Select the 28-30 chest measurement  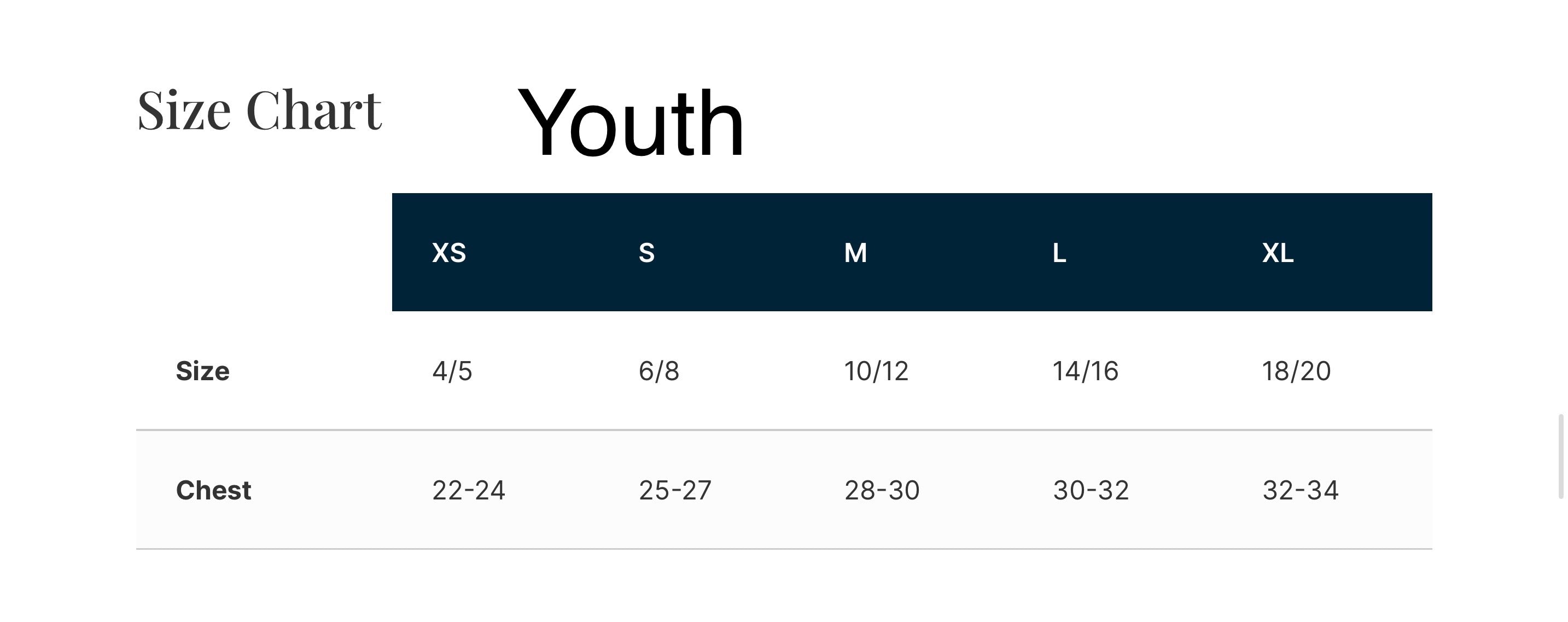point(882,491)
